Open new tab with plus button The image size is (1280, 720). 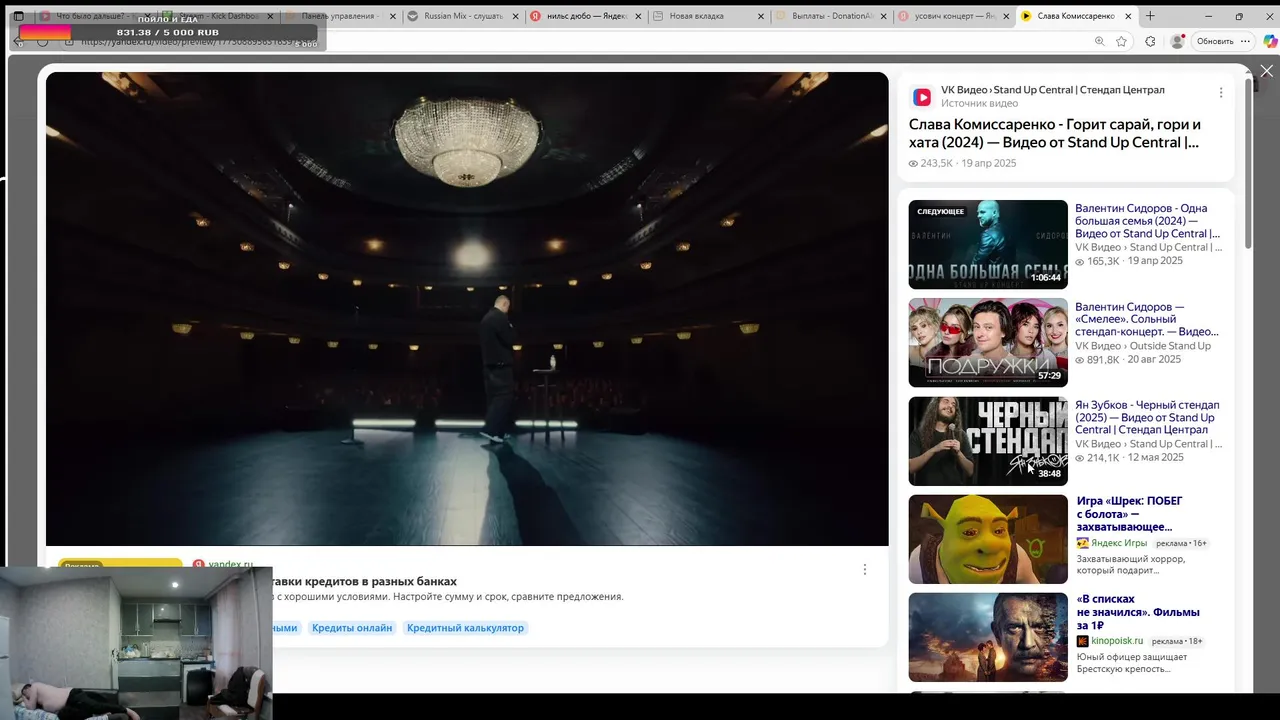1150,16
